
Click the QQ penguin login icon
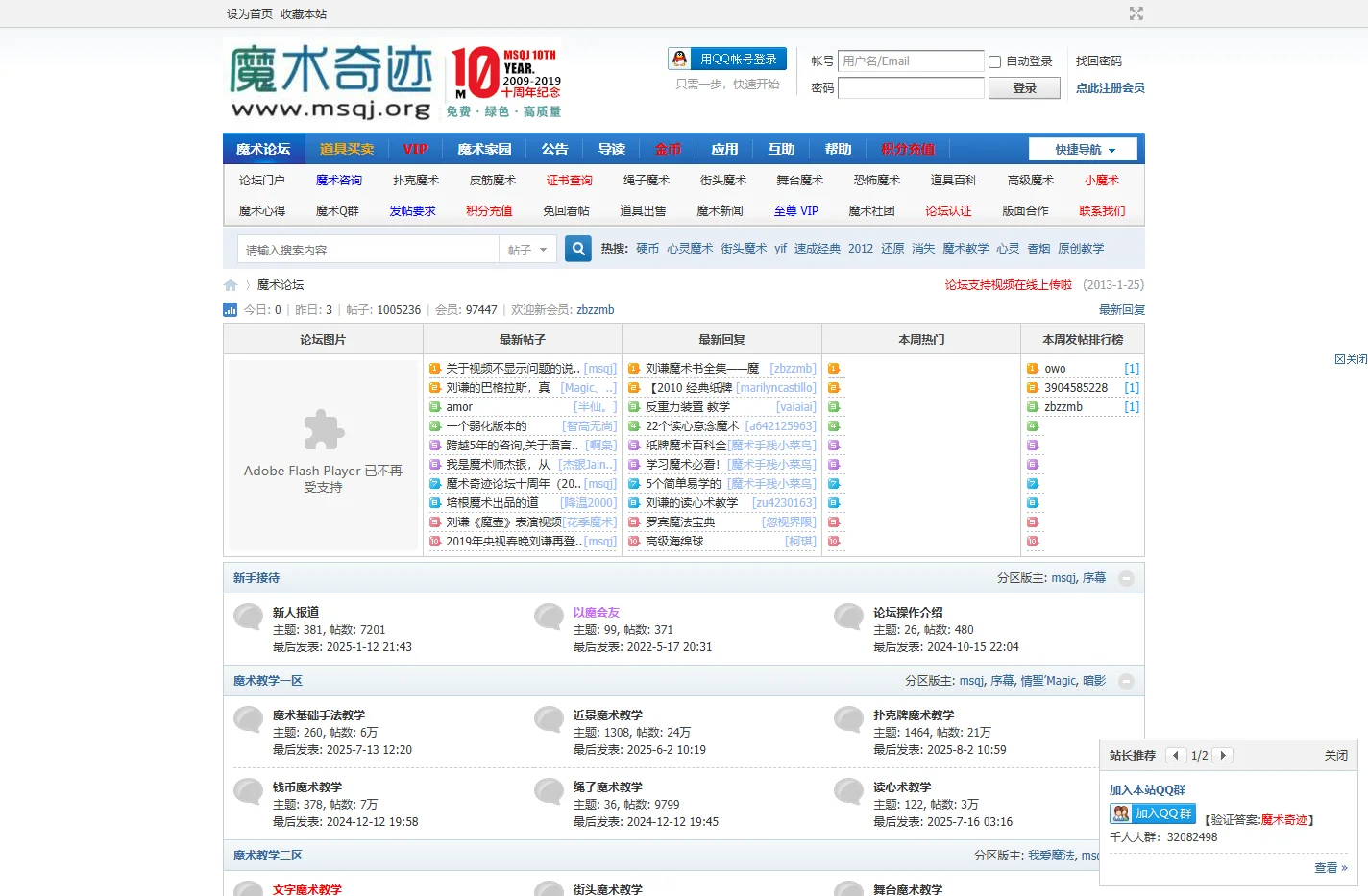click(680, 60)
